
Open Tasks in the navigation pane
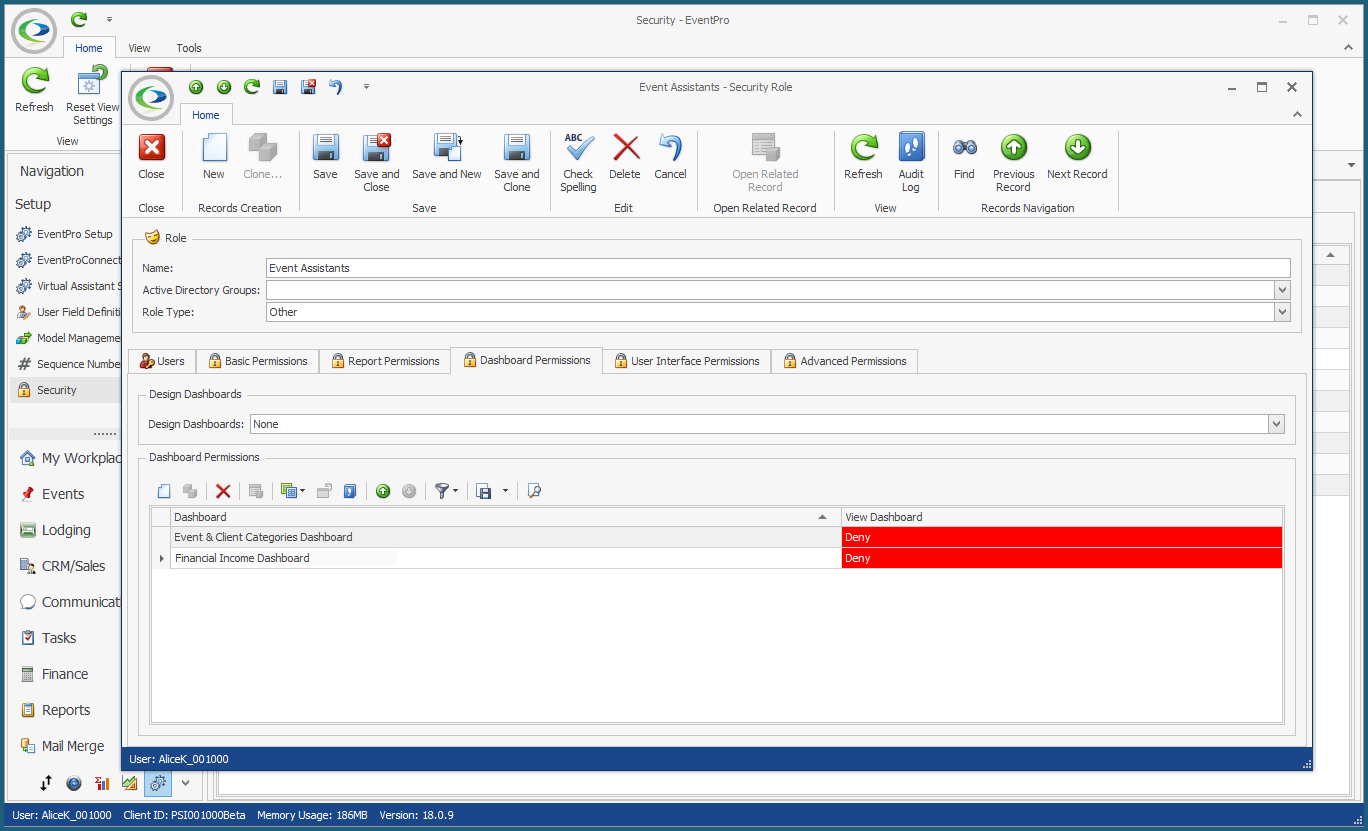[59, 638]
